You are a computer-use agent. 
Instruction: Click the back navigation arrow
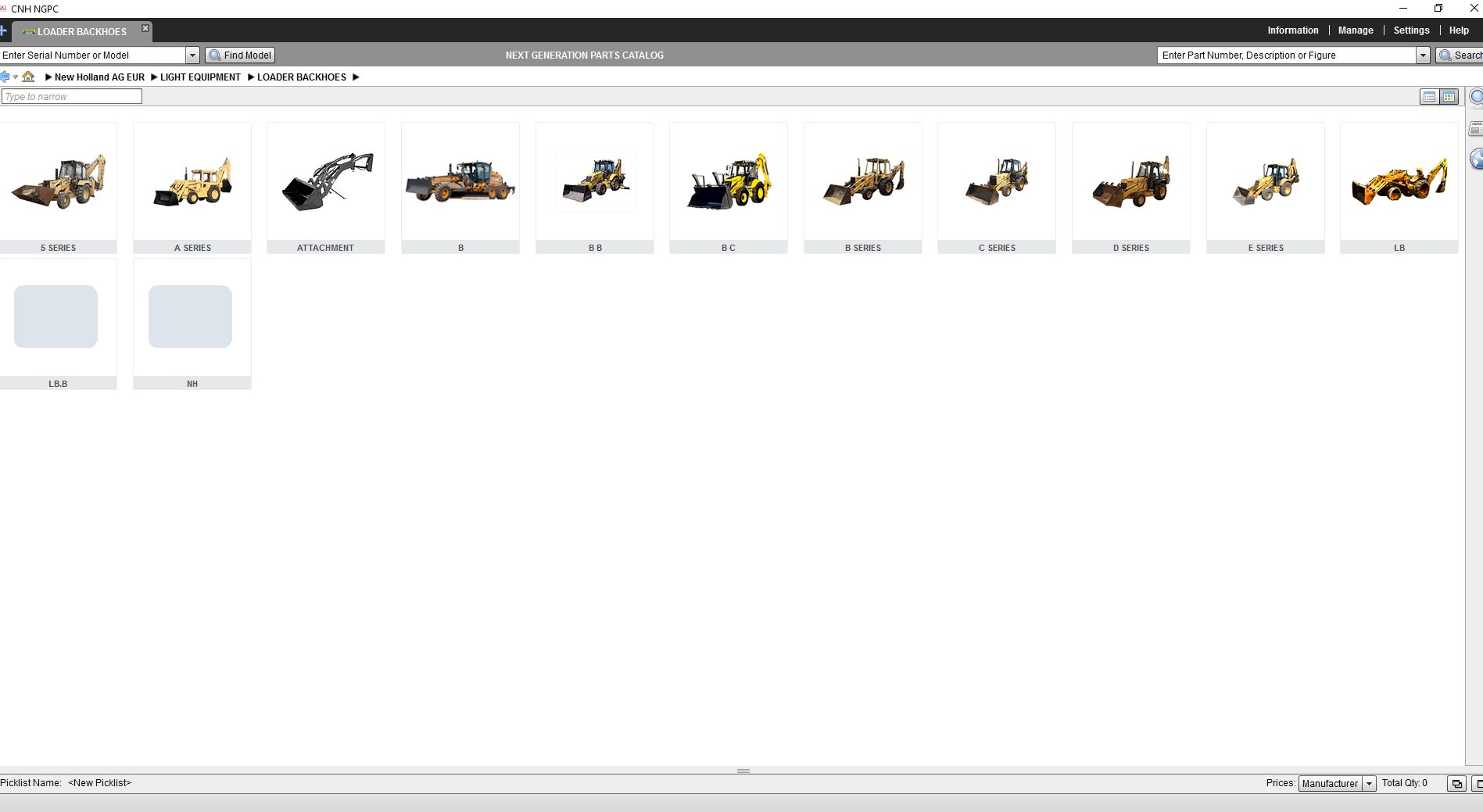(x=5, y=77)
